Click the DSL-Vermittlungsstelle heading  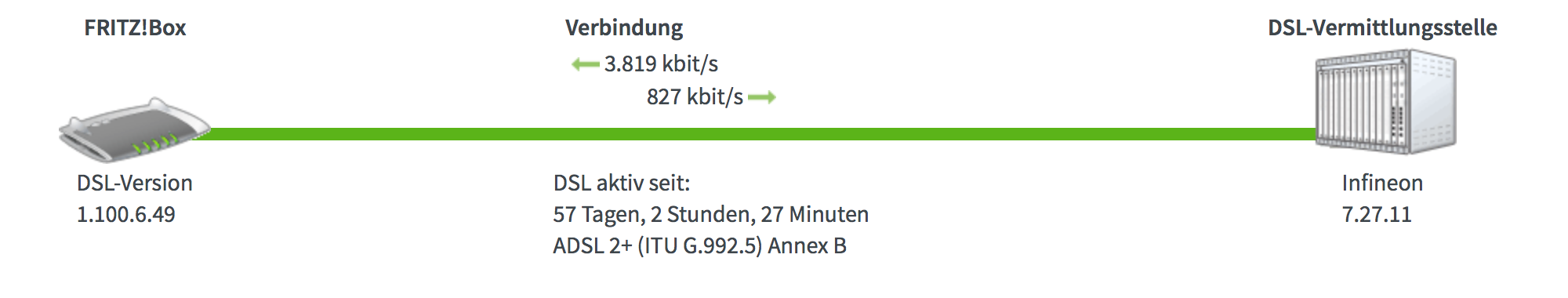coord(1383,27)
